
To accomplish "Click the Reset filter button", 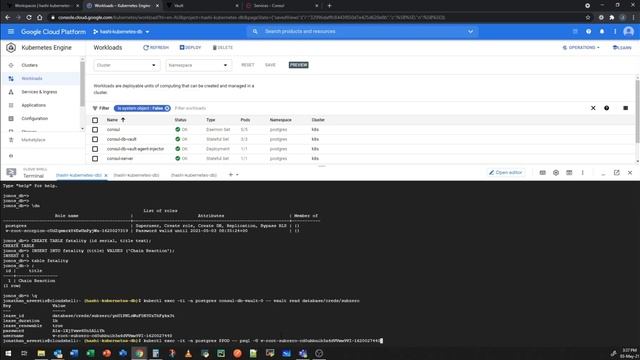I will pos(248,65).
